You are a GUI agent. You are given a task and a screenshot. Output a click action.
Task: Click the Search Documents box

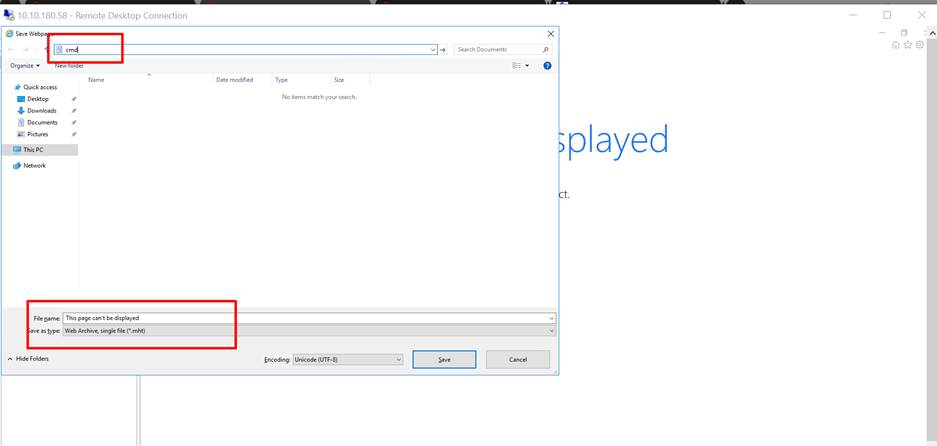500,49
